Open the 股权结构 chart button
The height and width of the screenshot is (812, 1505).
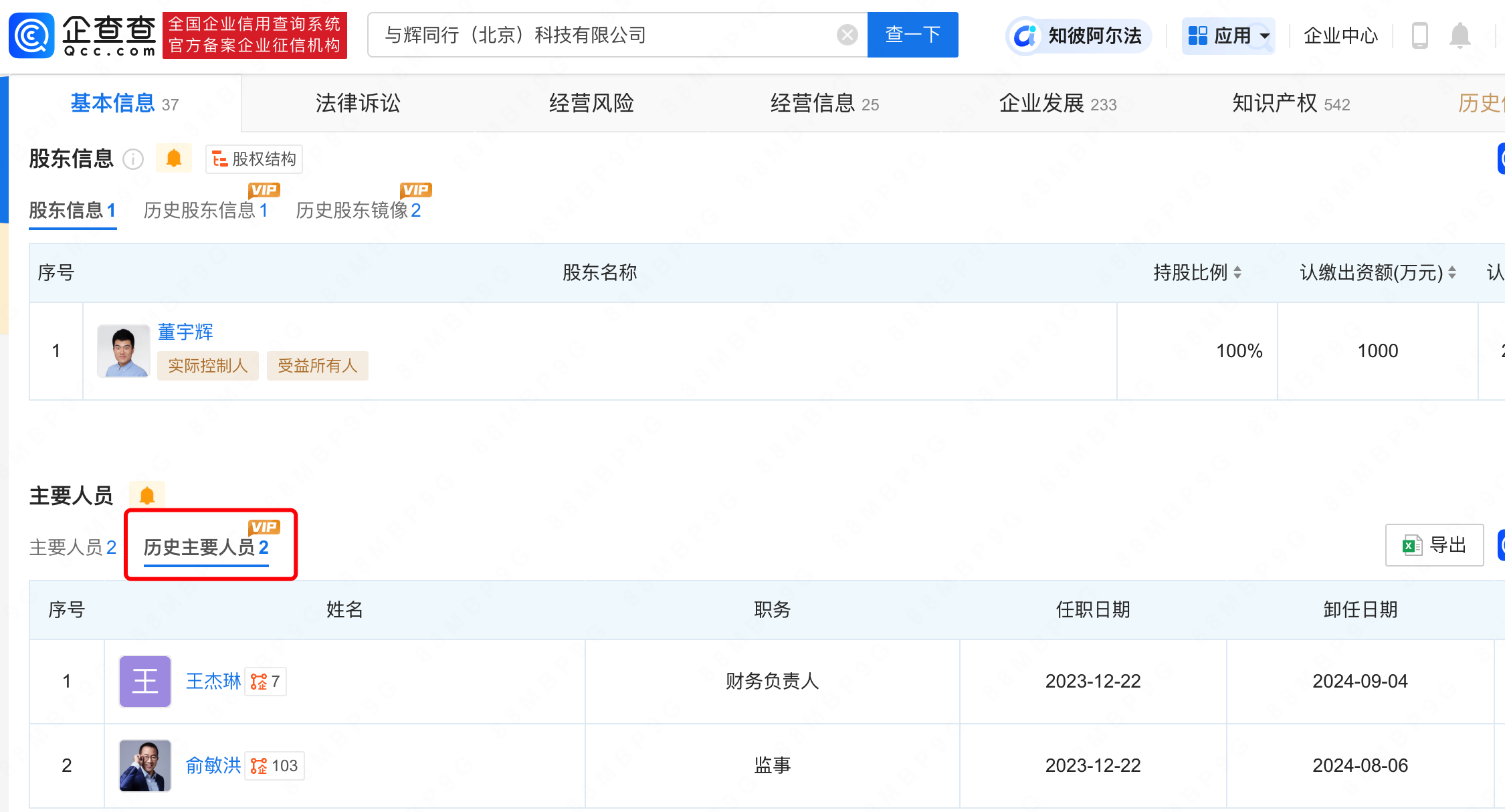pos(254,159)
